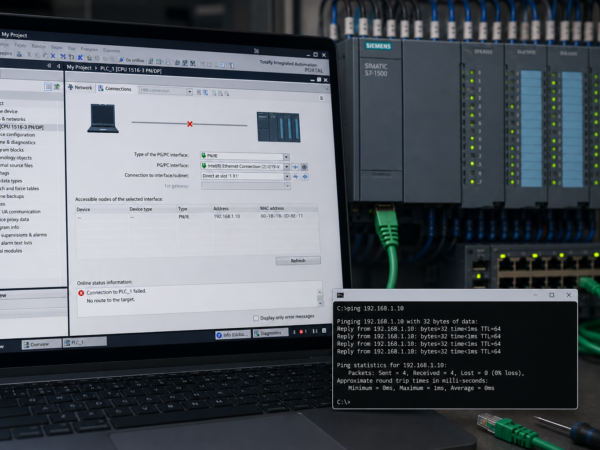600x450 pixels.
Task: Click the Packets: Sent = 4 statistics line
Action: 436,373
